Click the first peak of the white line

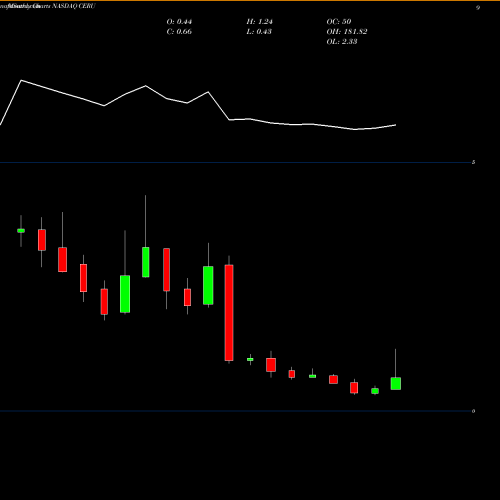(21, 80)
